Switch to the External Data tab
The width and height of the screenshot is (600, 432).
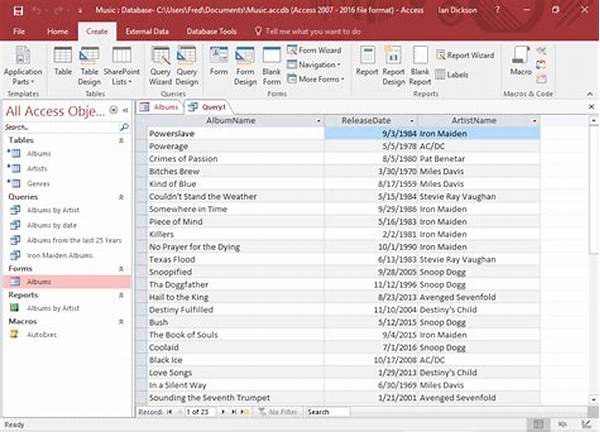(x=147, y=31)
